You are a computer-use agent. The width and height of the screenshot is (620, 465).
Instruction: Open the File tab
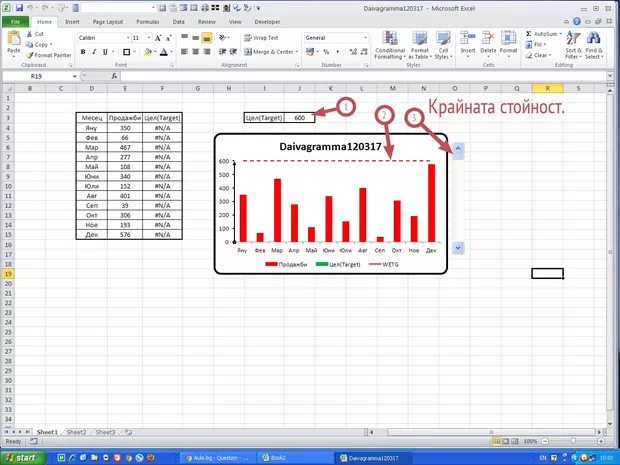pos(15,22)
